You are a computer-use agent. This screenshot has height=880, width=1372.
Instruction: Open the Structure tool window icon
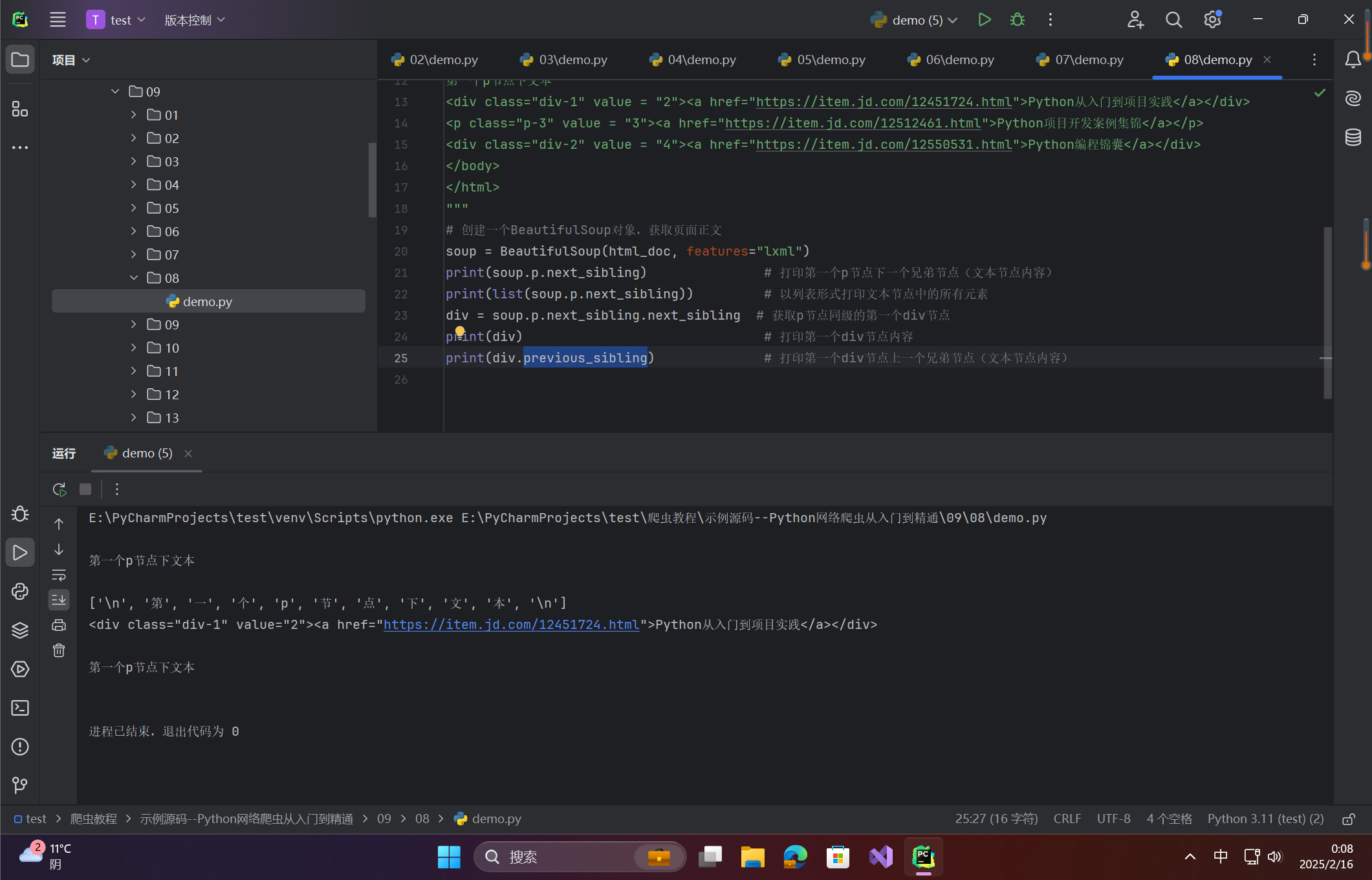coord(20,109)
